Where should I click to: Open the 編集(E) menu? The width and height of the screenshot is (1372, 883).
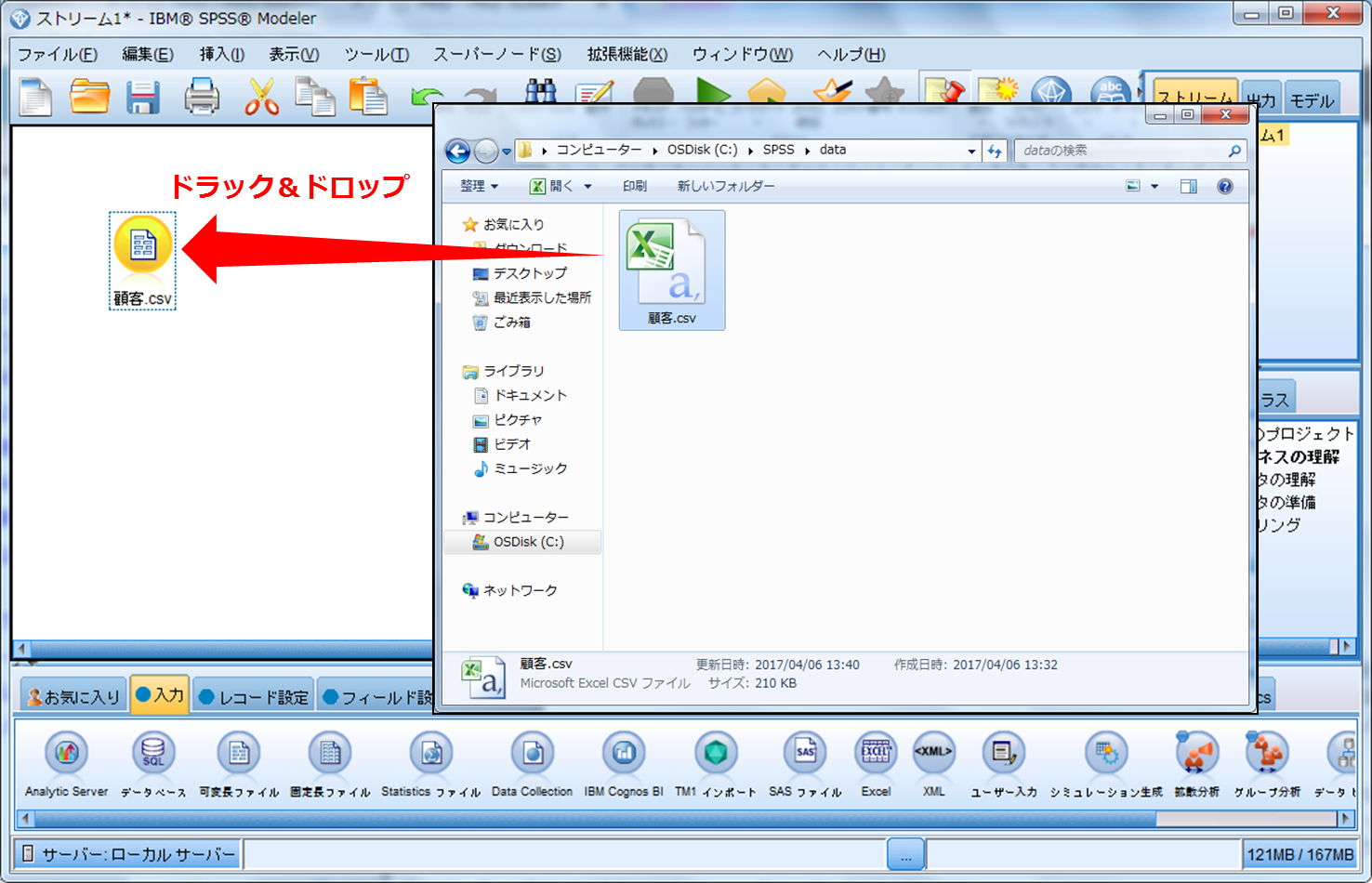coord(148,54)
